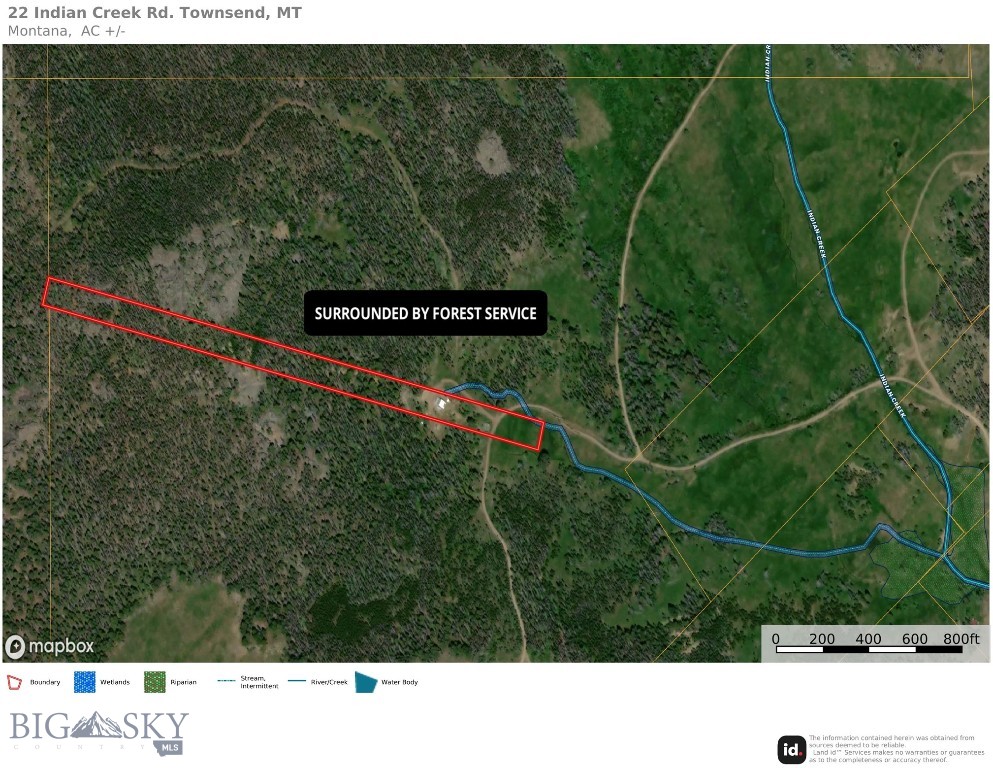
Task: Click the red Boundary legend icon
Action: (x=14, y=682)
